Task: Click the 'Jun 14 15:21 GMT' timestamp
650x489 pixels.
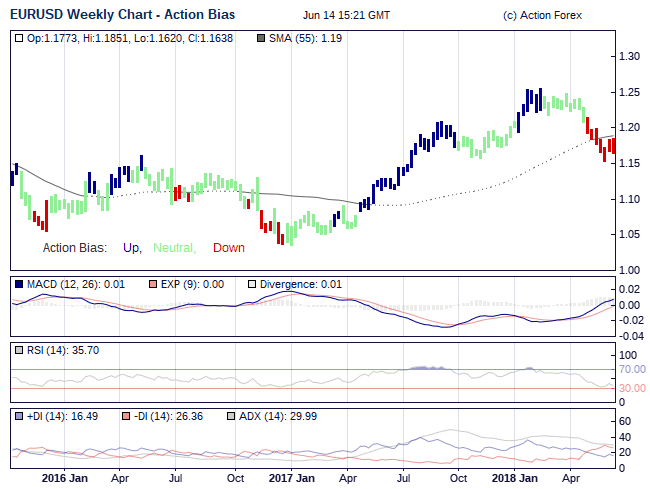Action: click(346, 15)
